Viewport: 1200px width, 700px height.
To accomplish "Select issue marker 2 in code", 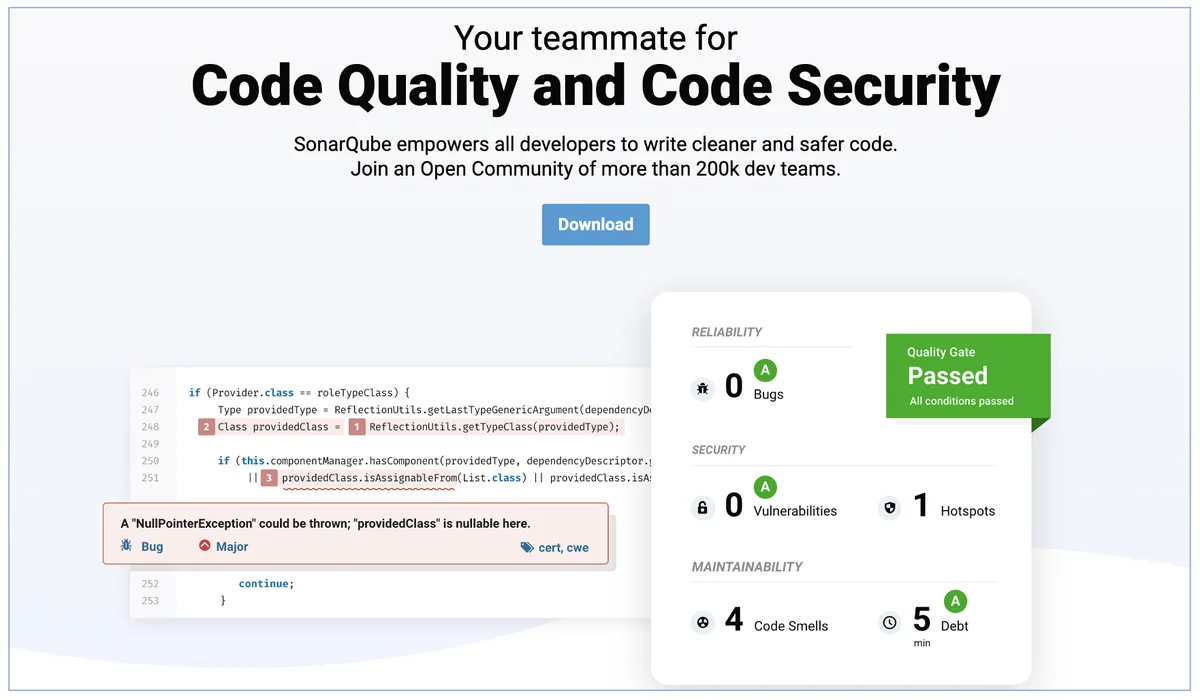I will 206,427.
